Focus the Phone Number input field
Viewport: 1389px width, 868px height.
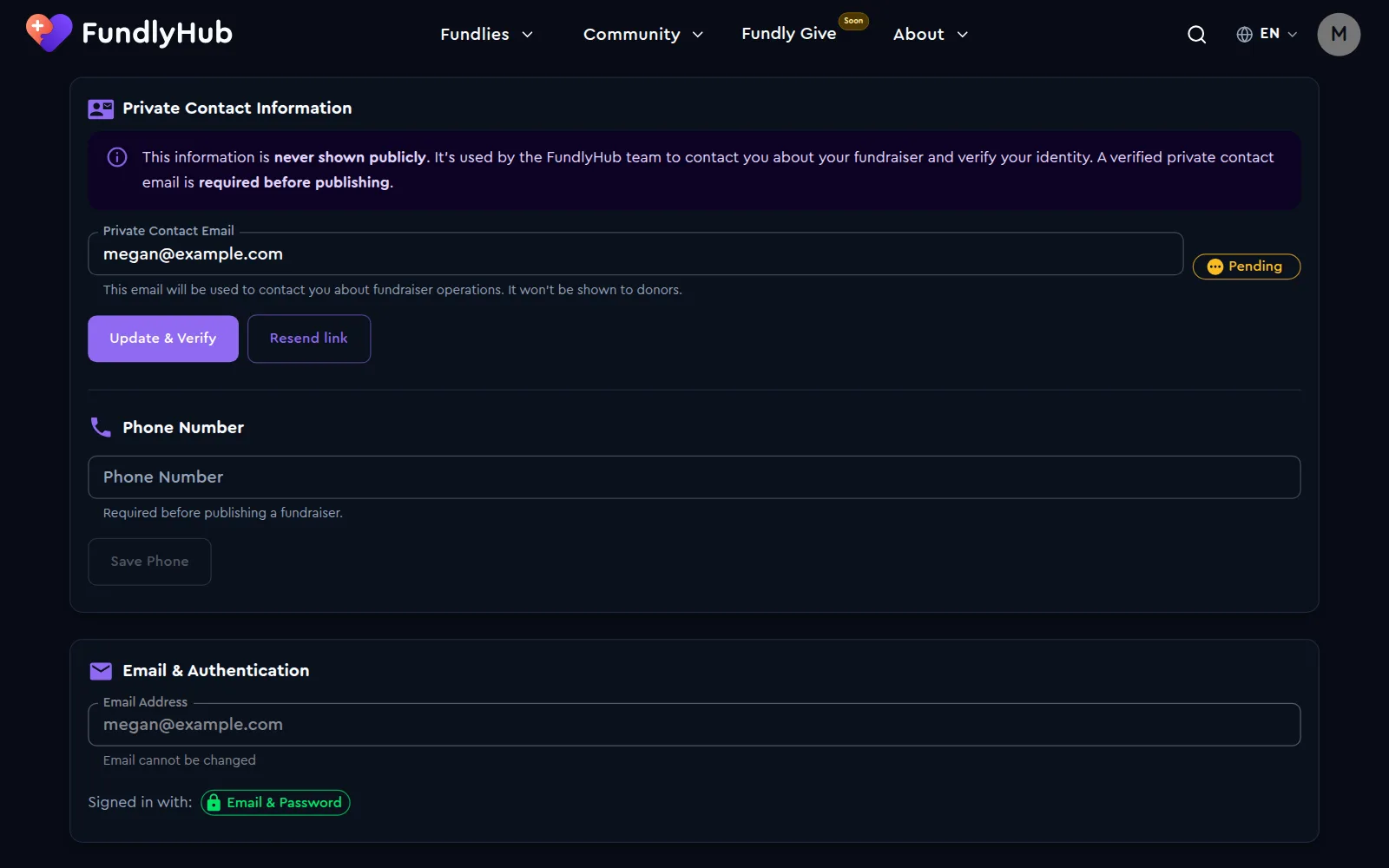point(694,477)
